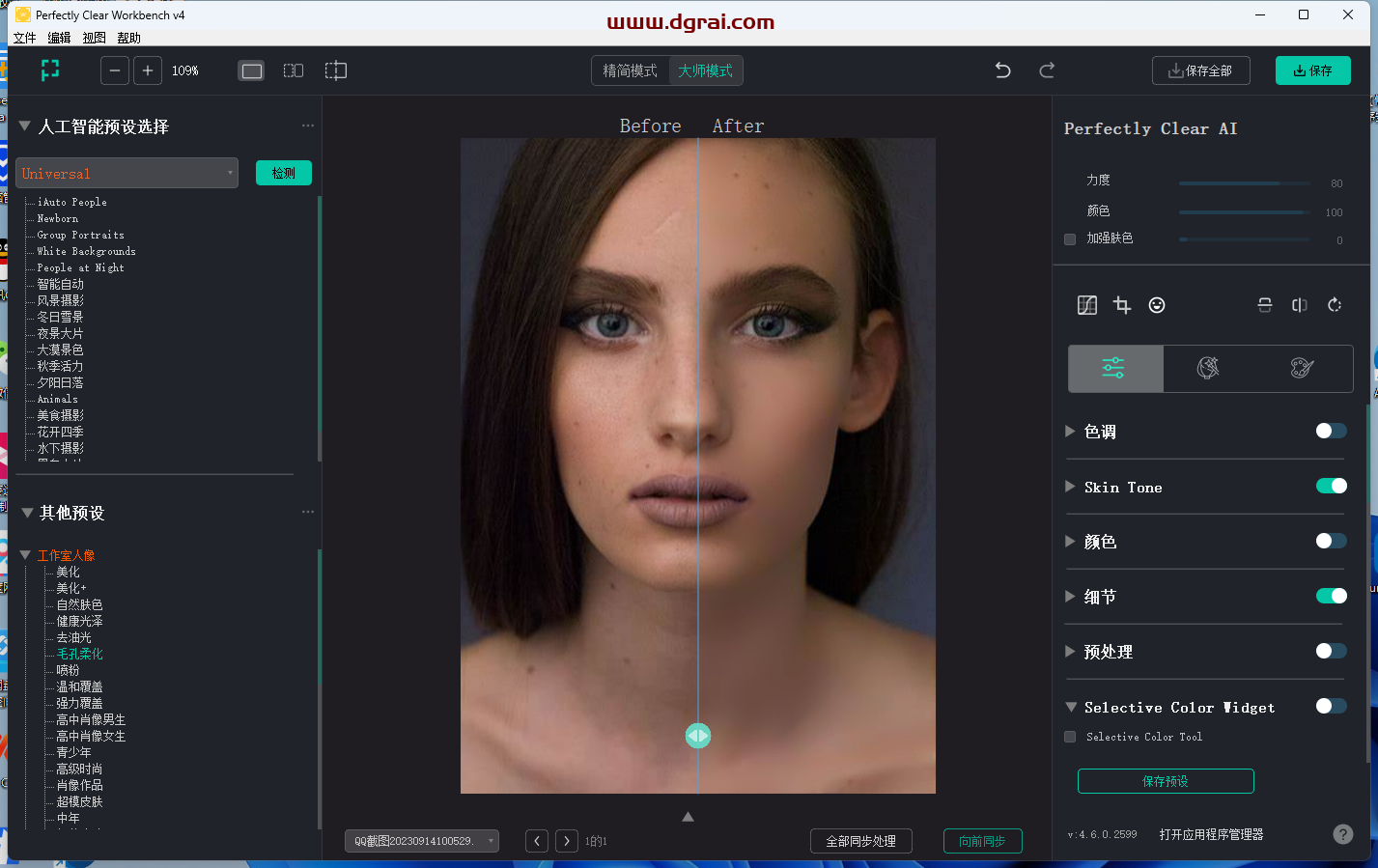Collapse the 人工智能预设选择 panel

click(25, 126)
